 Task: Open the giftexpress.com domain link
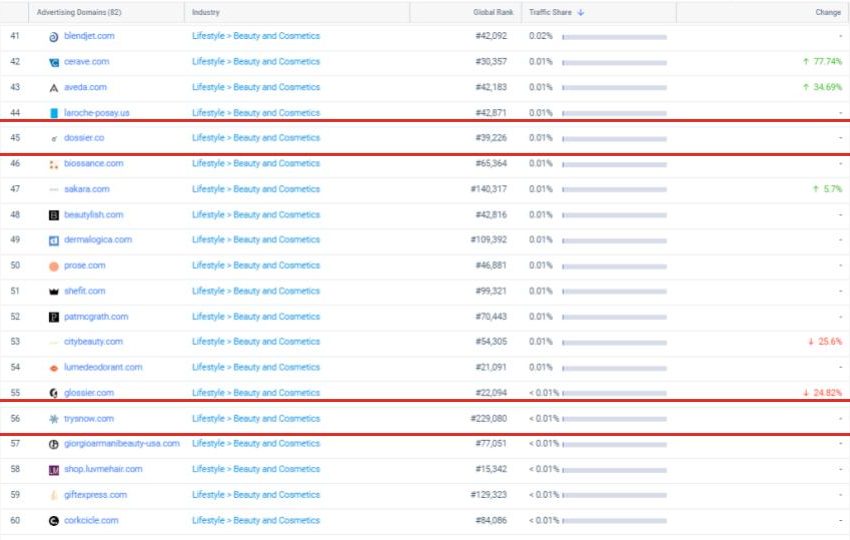click(95, 494)
